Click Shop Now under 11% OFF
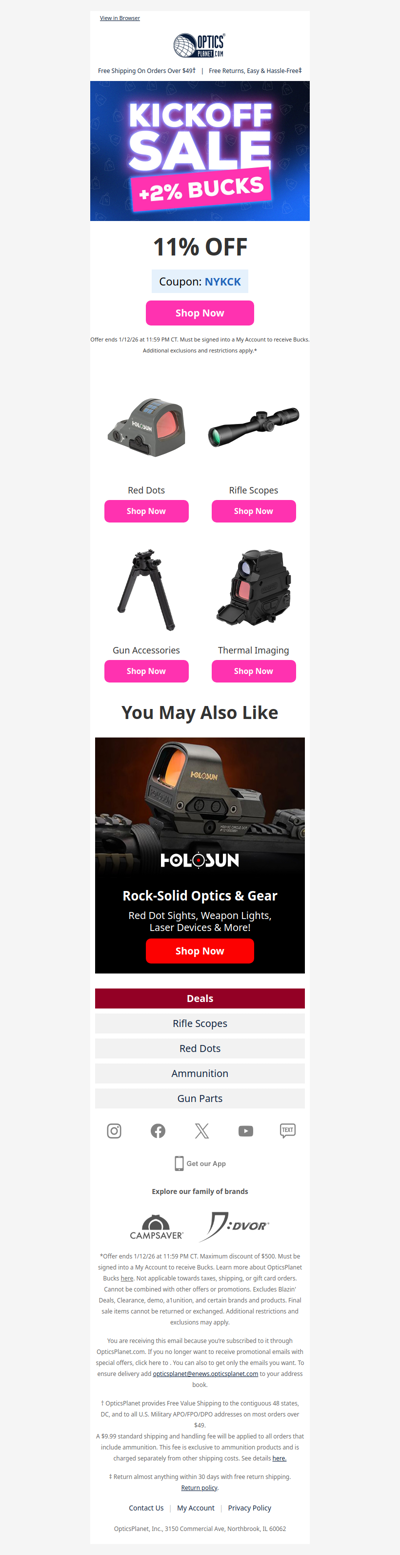 point(200,313)
